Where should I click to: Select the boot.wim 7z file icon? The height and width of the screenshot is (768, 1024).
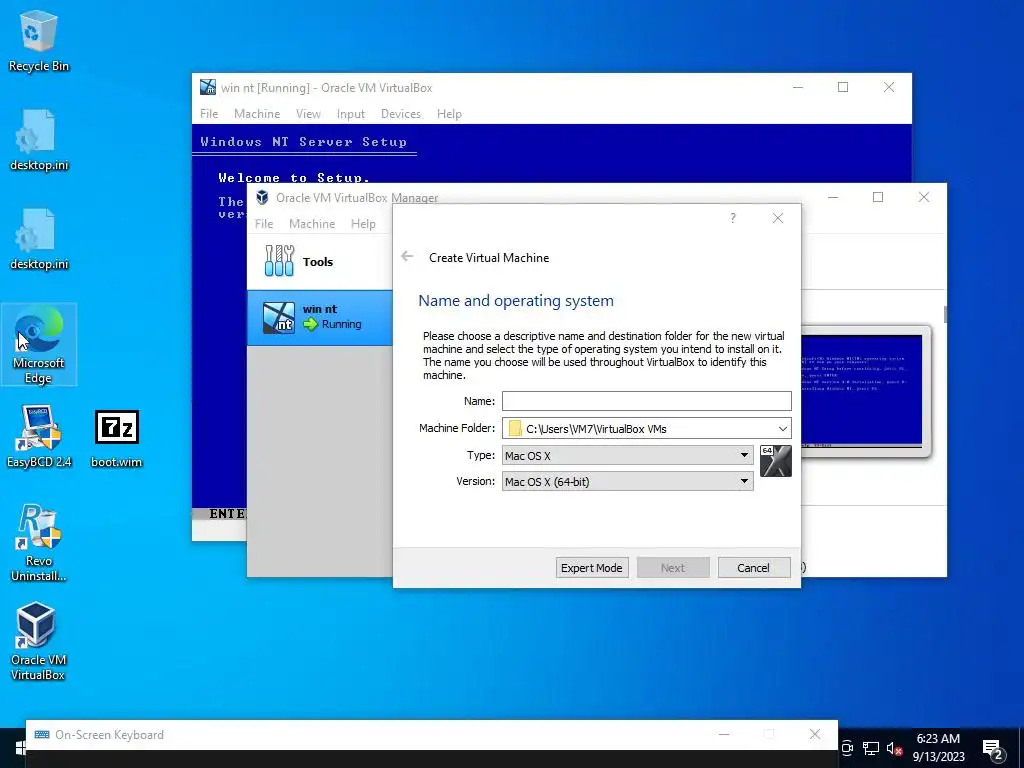point(116,436)
